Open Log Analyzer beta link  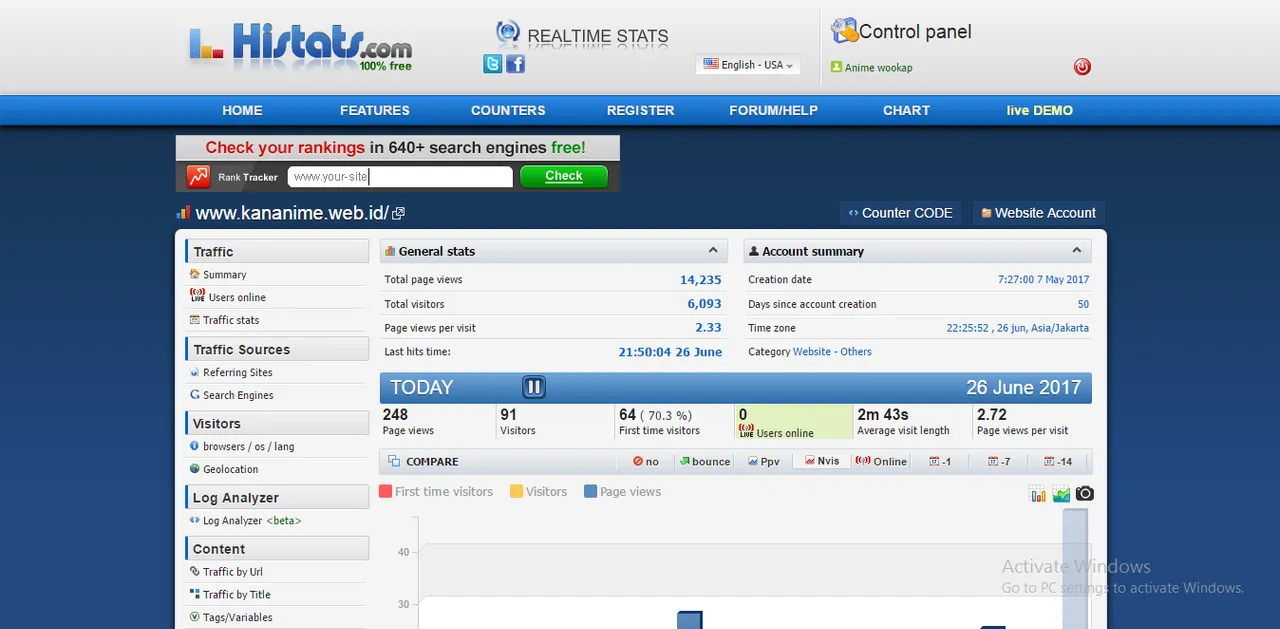click(252, 521)
